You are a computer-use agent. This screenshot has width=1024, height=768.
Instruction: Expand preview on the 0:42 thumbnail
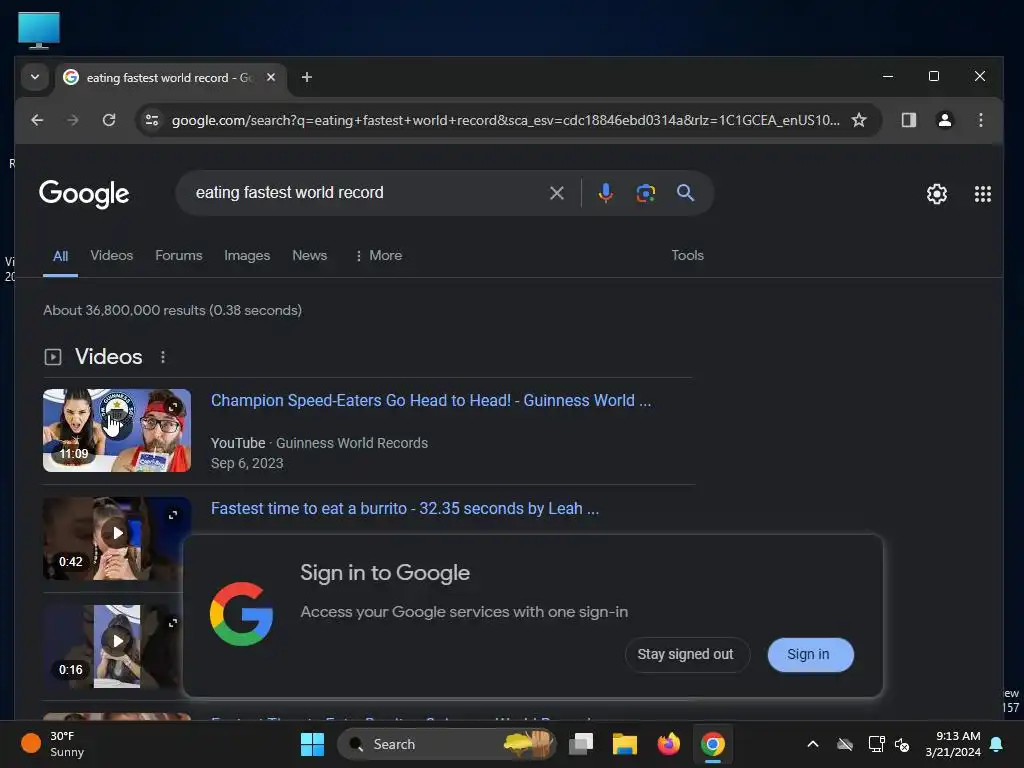(173, 515)
